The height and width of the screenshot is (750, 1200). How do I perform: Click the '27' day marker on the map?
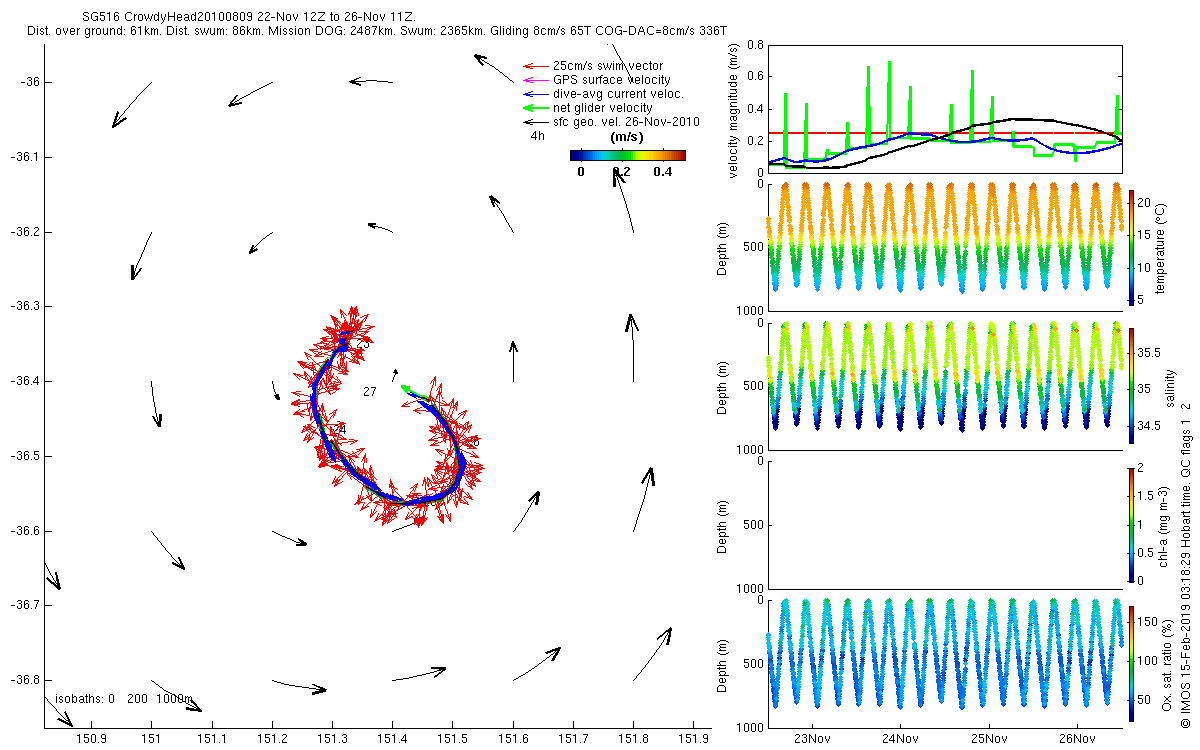(x=370, y=392)
